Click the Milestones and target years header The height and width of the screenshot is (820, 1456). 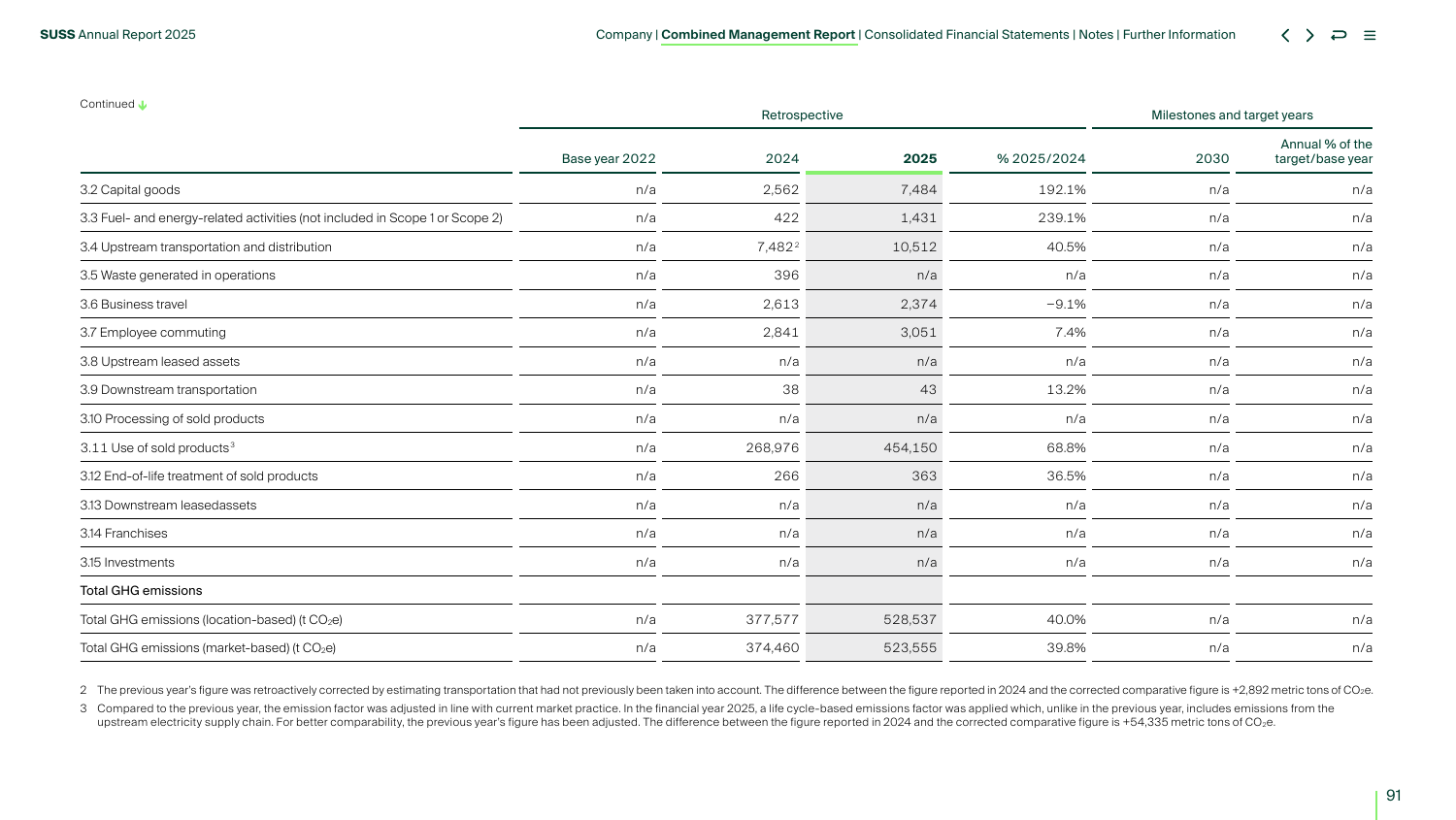pos(1232,115)
